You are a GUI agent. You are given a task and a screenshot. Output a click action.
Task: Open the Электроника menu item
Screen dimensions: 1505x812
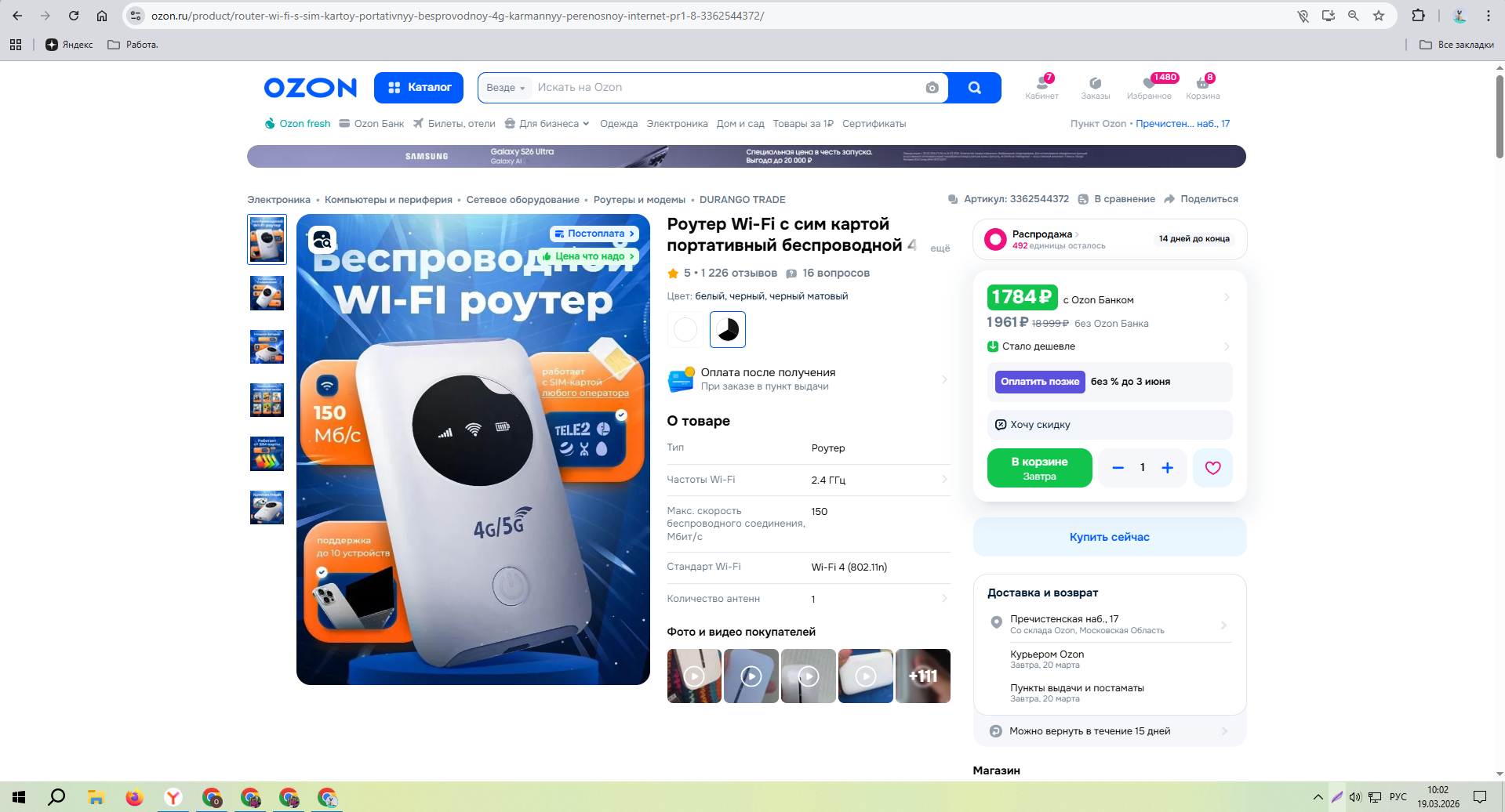click(677, 124)
